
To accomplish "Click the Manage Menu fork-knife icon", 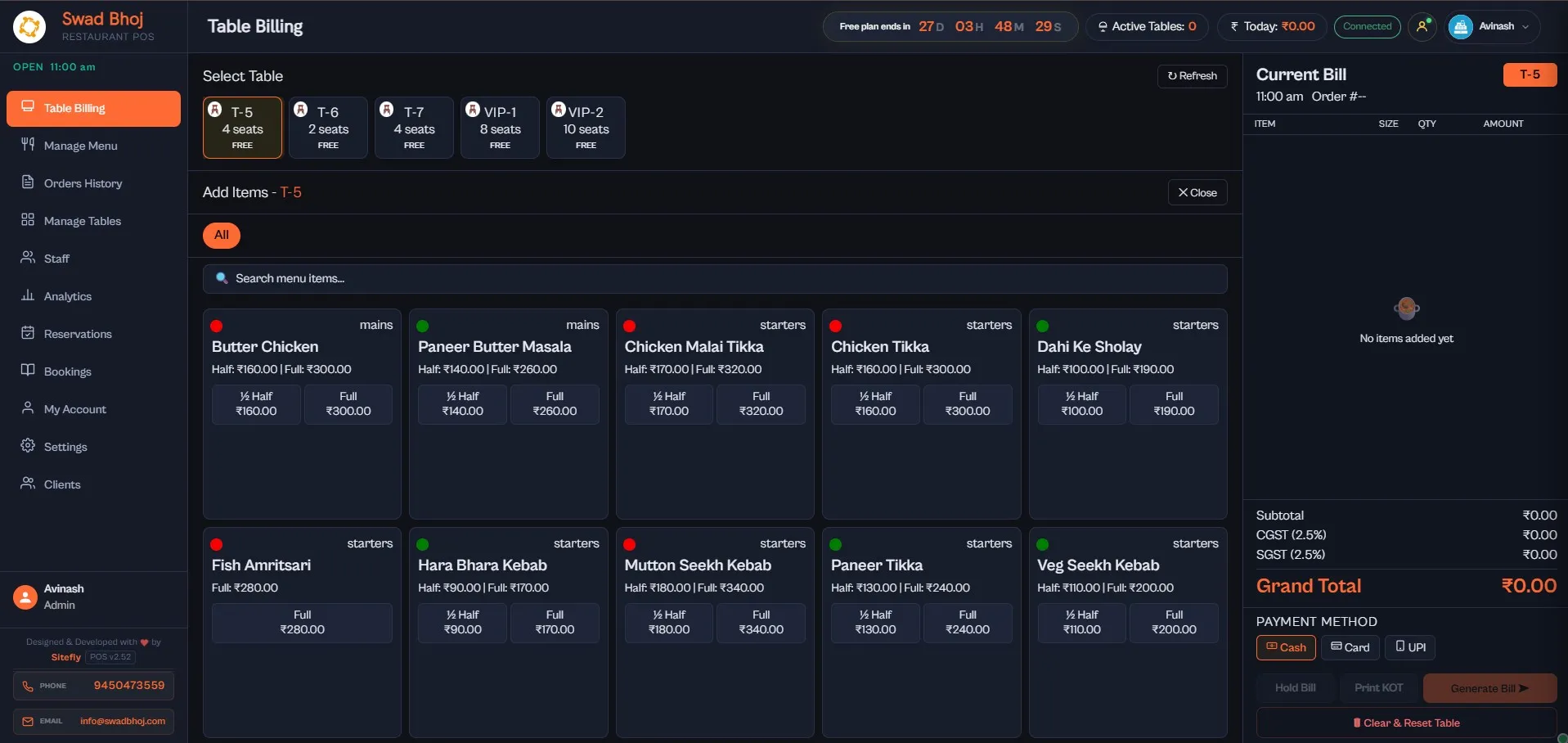I will click(28, 144).
